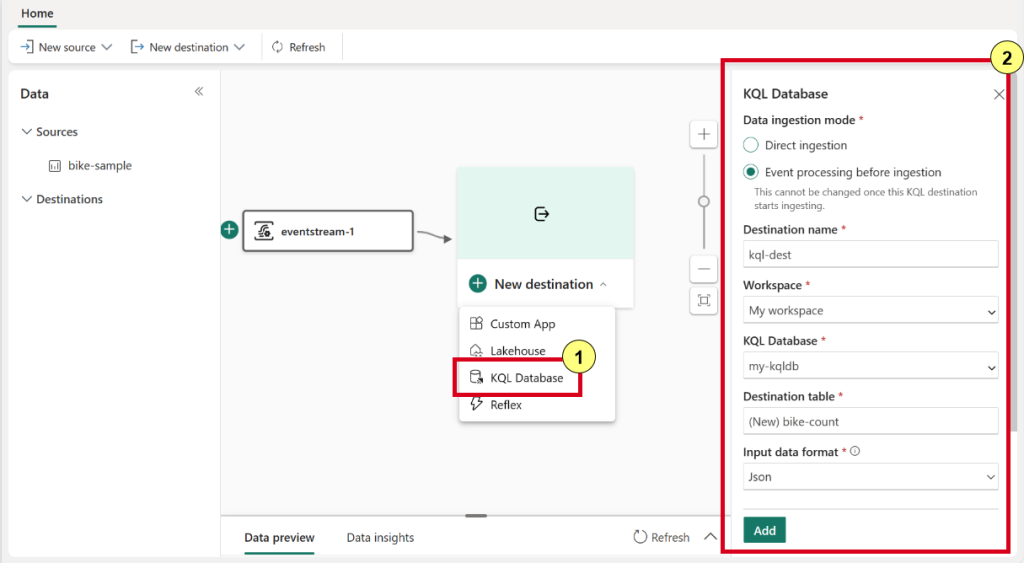Zoom out canvas with minus button
Viewport: 1024px width, 563px height.
[703, 268]
